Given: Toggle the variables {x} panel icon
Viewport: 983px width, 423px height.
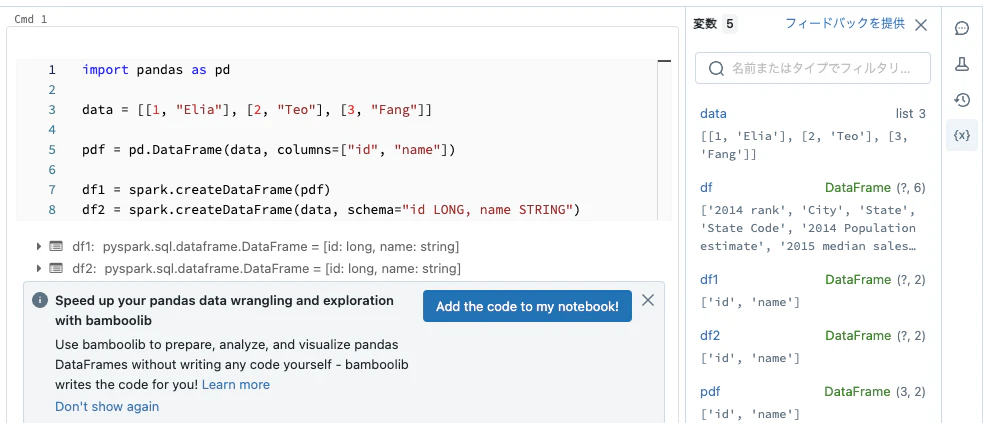Looking at the screenshot, I should click(x=962, y=135).
